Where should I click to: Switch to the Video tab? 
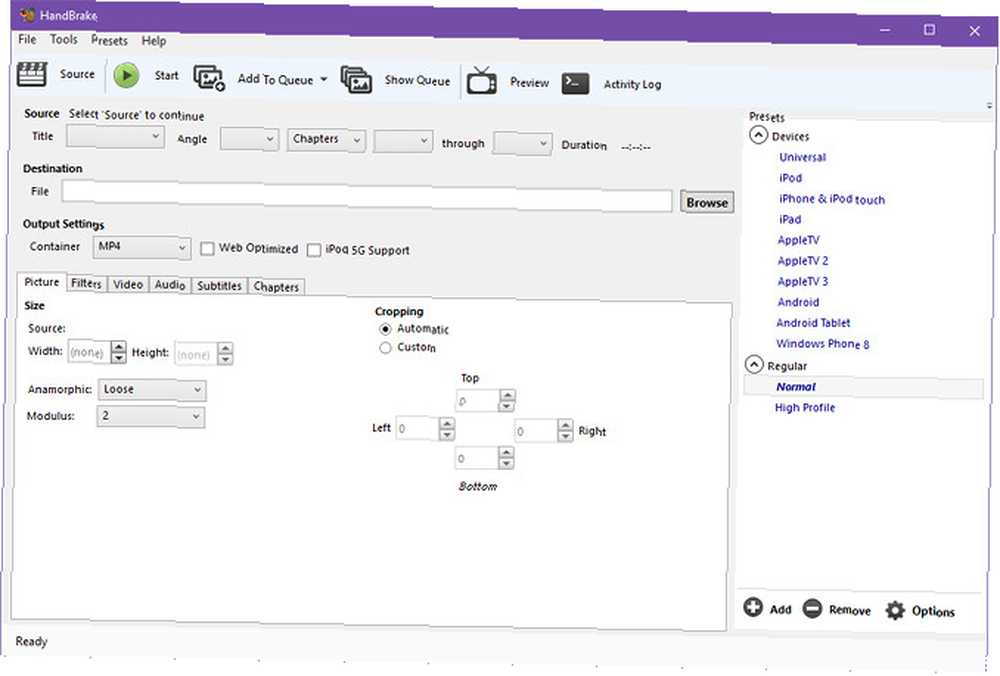[128, 284]
